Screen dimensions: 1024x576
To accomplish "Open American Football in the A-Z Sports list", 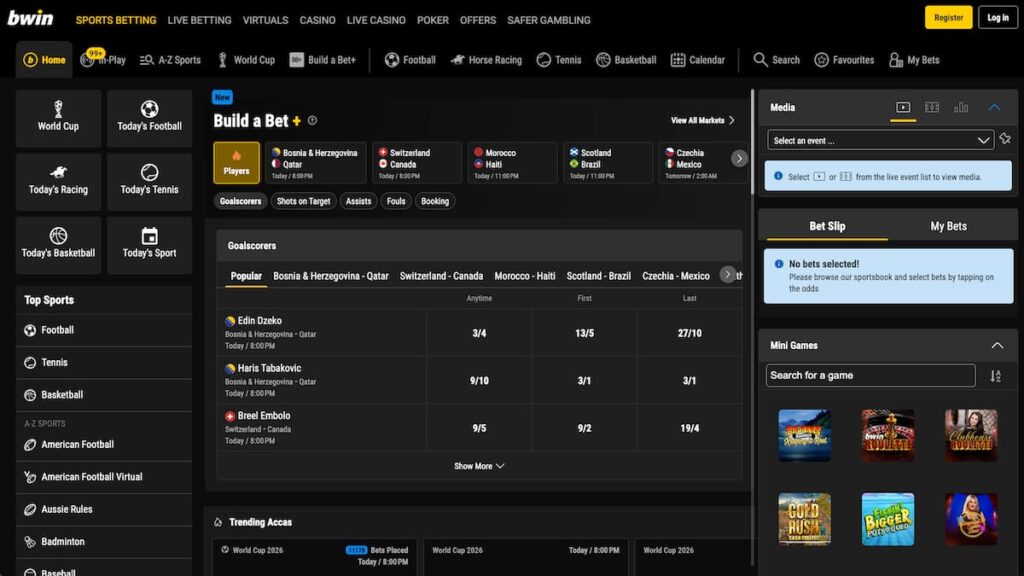I will point(104,444).
